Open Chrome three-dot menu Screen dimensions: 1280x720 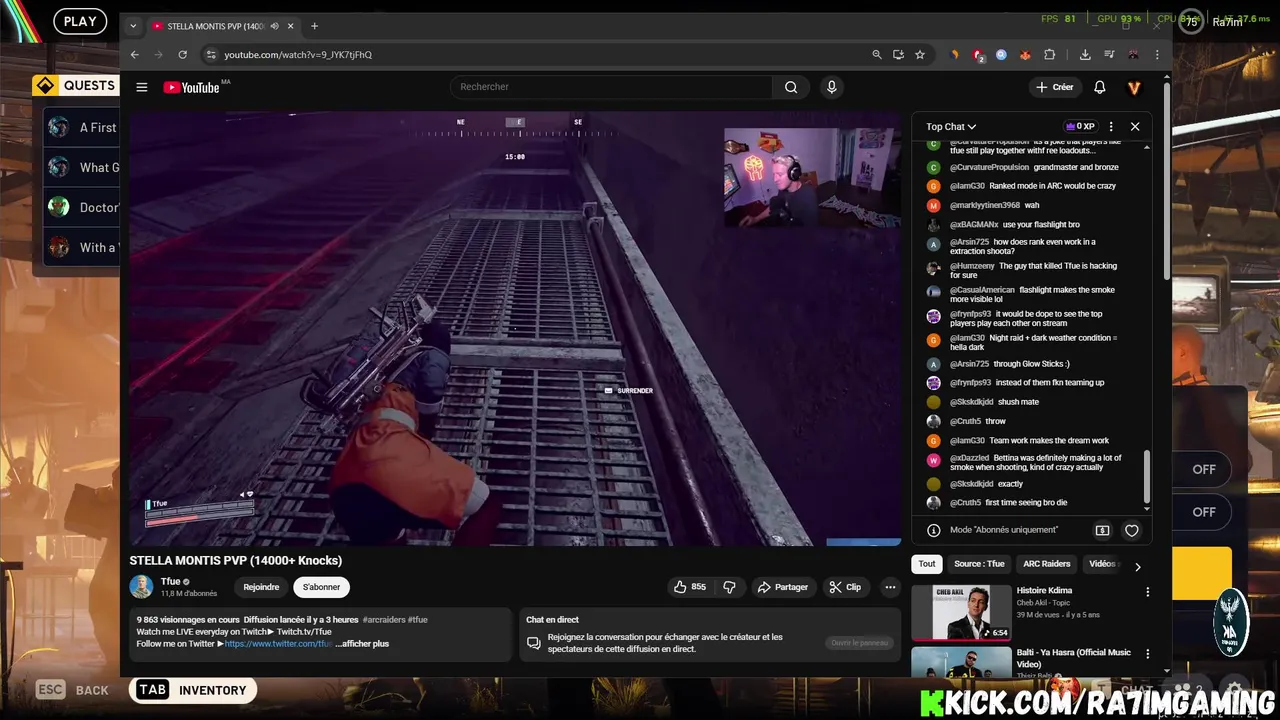pos(1158,55)
